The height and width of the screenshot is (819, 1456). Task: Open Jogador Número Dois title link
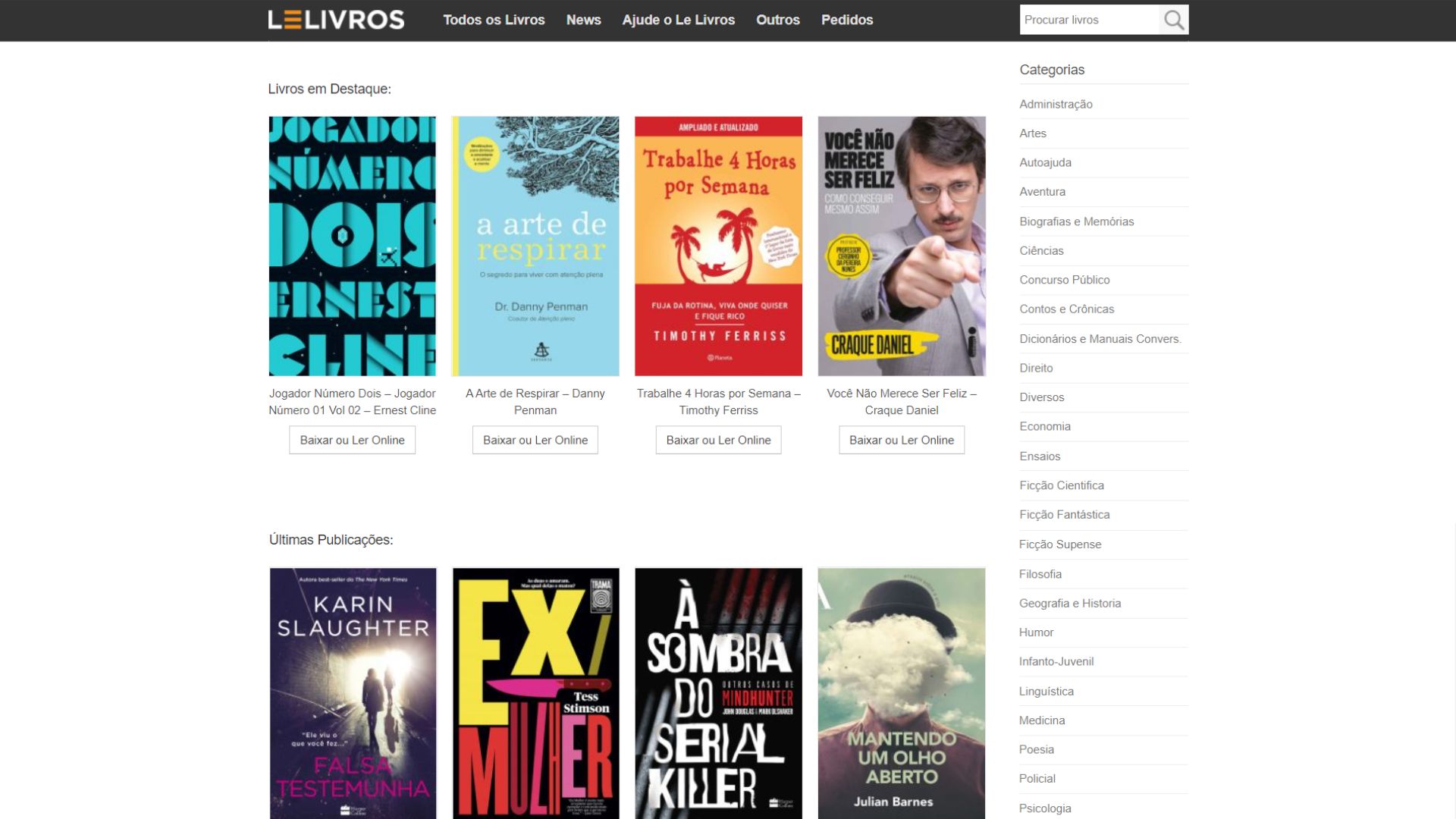(x=353, y=402)
